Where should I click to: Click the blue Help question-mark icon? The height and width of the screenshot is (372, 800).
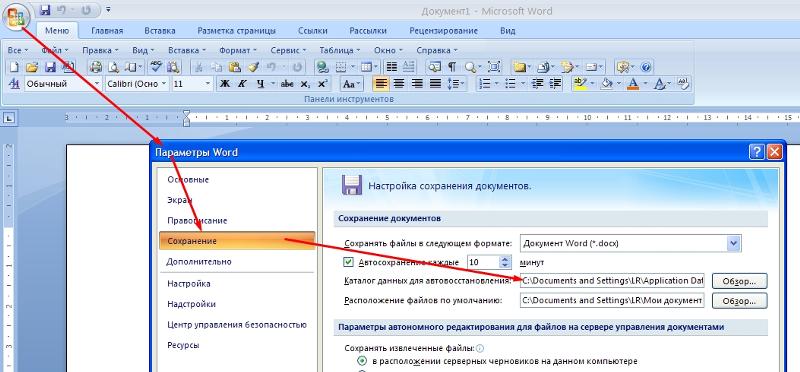coord(646,67)
